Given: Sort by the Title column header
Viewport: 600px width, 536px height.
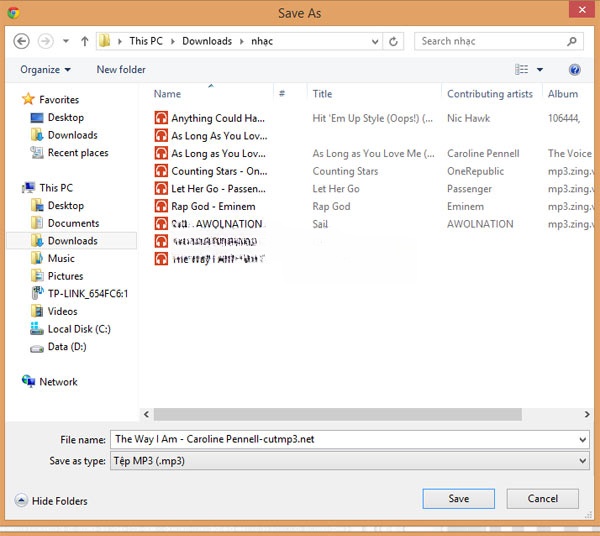Looking at the screenshot, I should click(322, 94).
